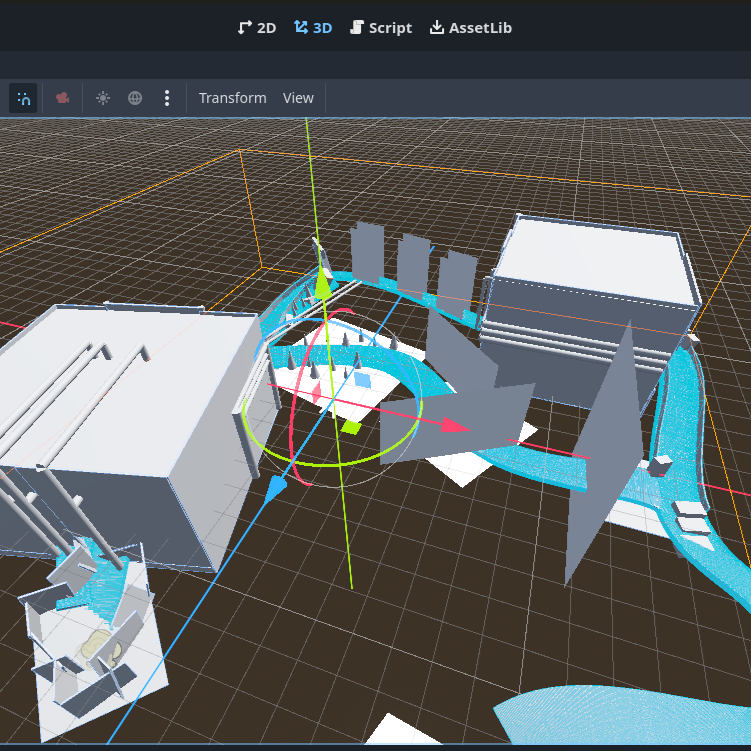Open sun and environment settings three-dot menu

167,98
